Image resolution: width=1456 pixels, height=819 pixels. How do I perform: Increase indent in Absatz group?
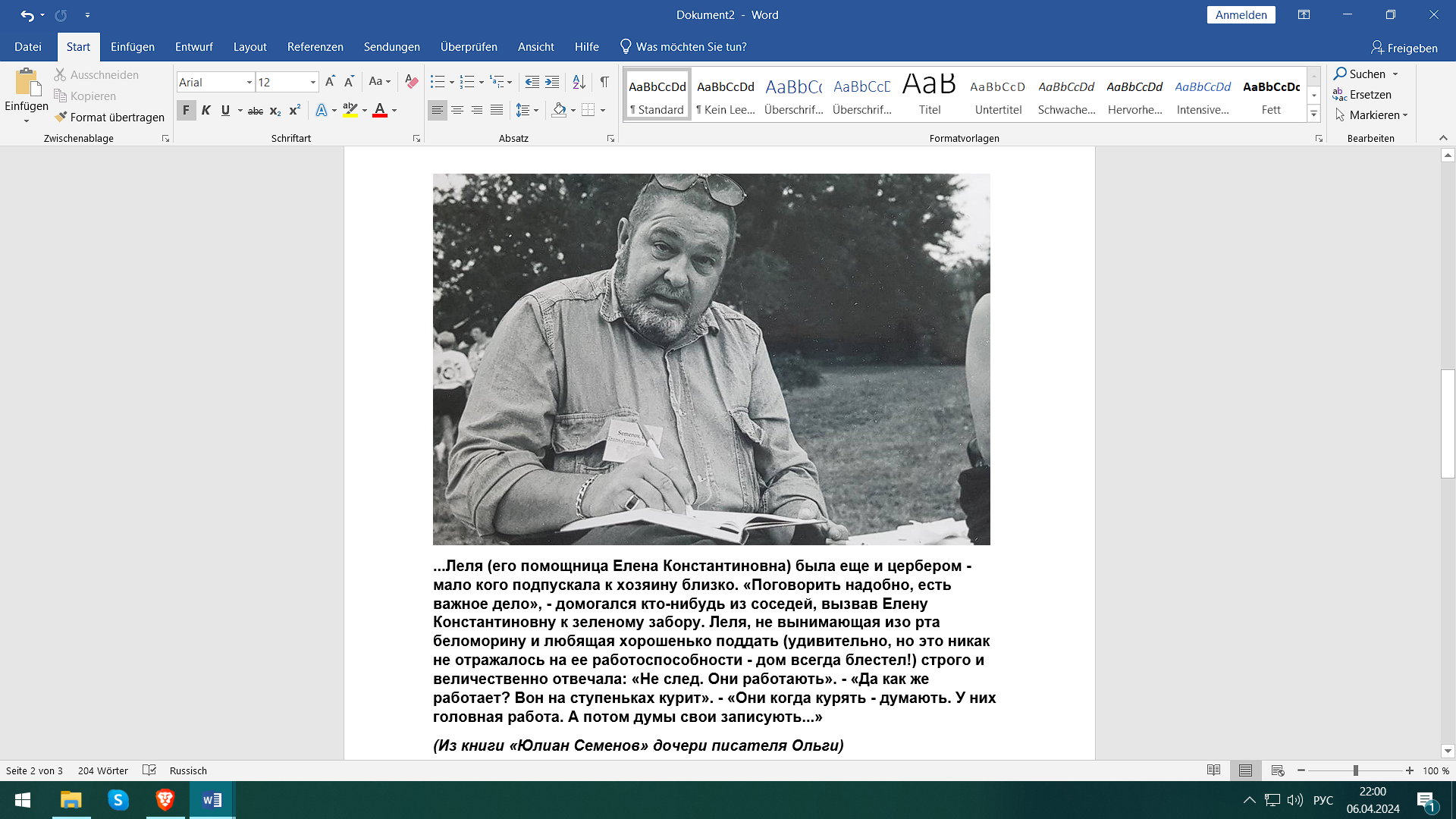[552, 82]
